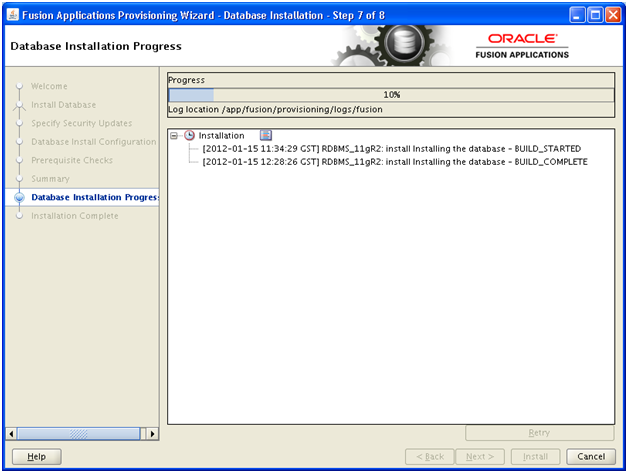Click the Java icon in the title bar
The height and width of the screenshot is (473, 628).
click(13, 15)
